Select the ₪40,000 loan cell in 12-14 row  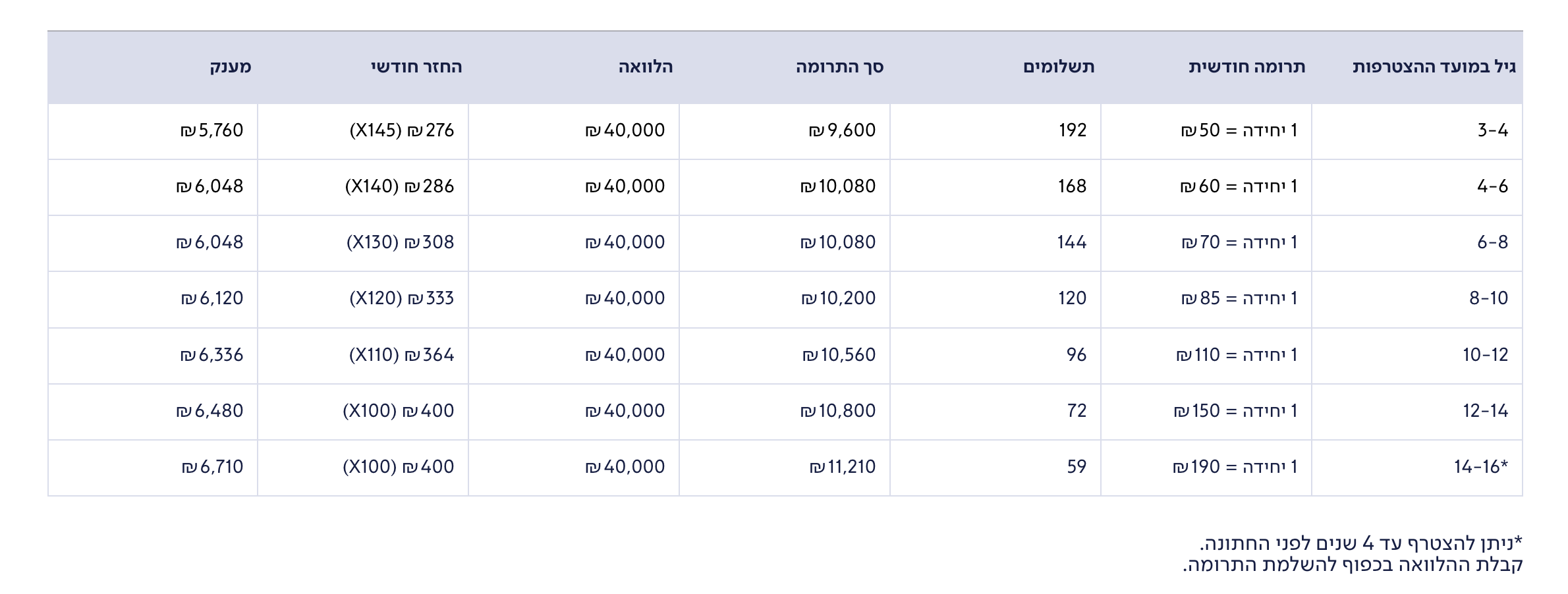pos(625,411)
